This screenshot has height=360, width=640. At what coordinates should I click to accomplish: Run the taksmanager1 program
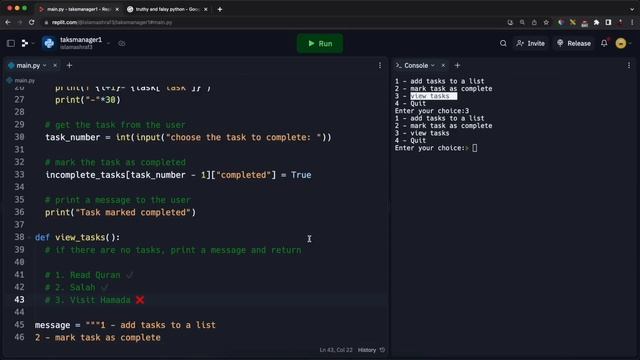click(x=320, y=43)
